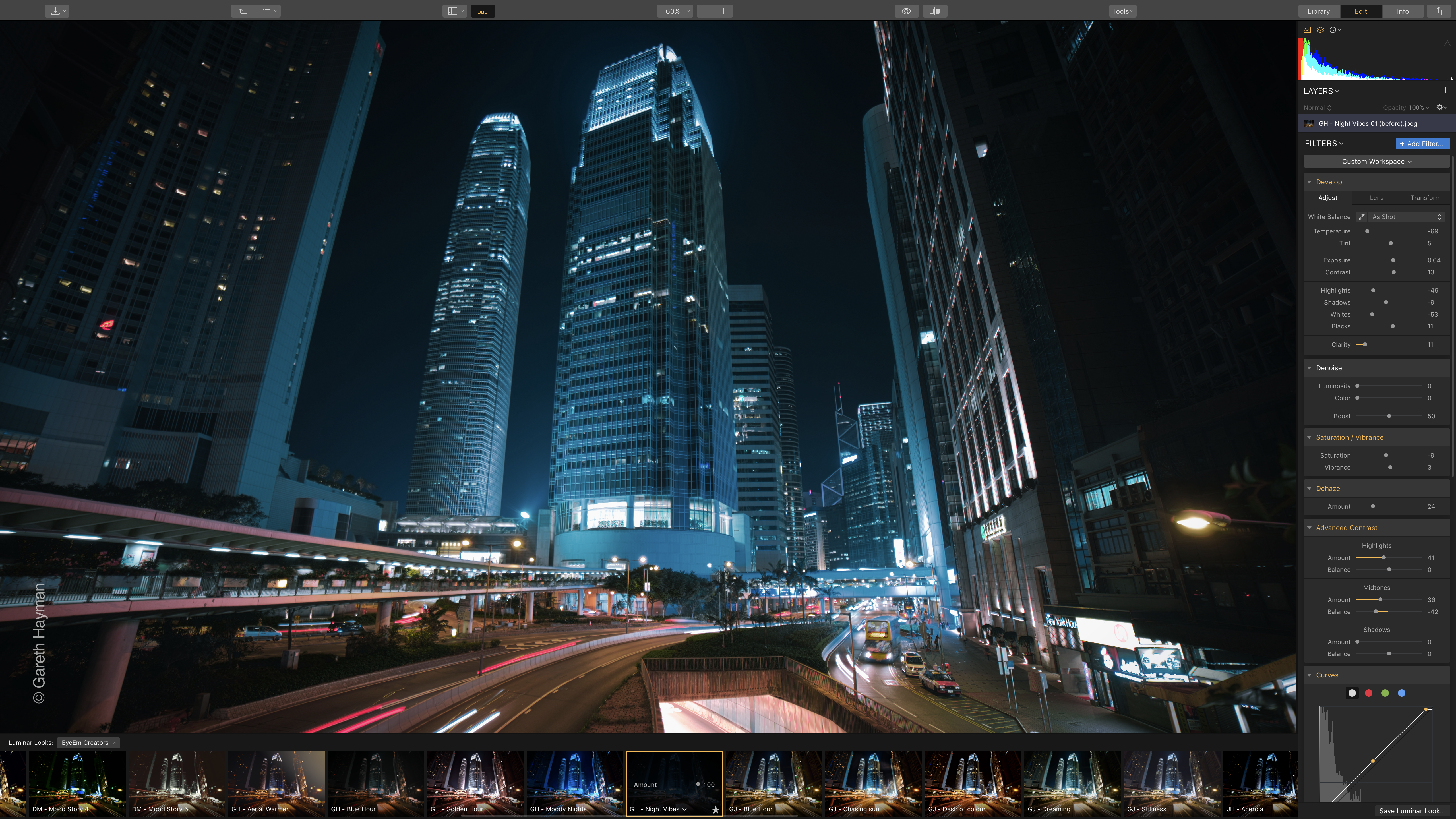Viewport: 1456px width, 819px height.
Task: Toggle the layers panel icon
Action: click(1320, 30)
